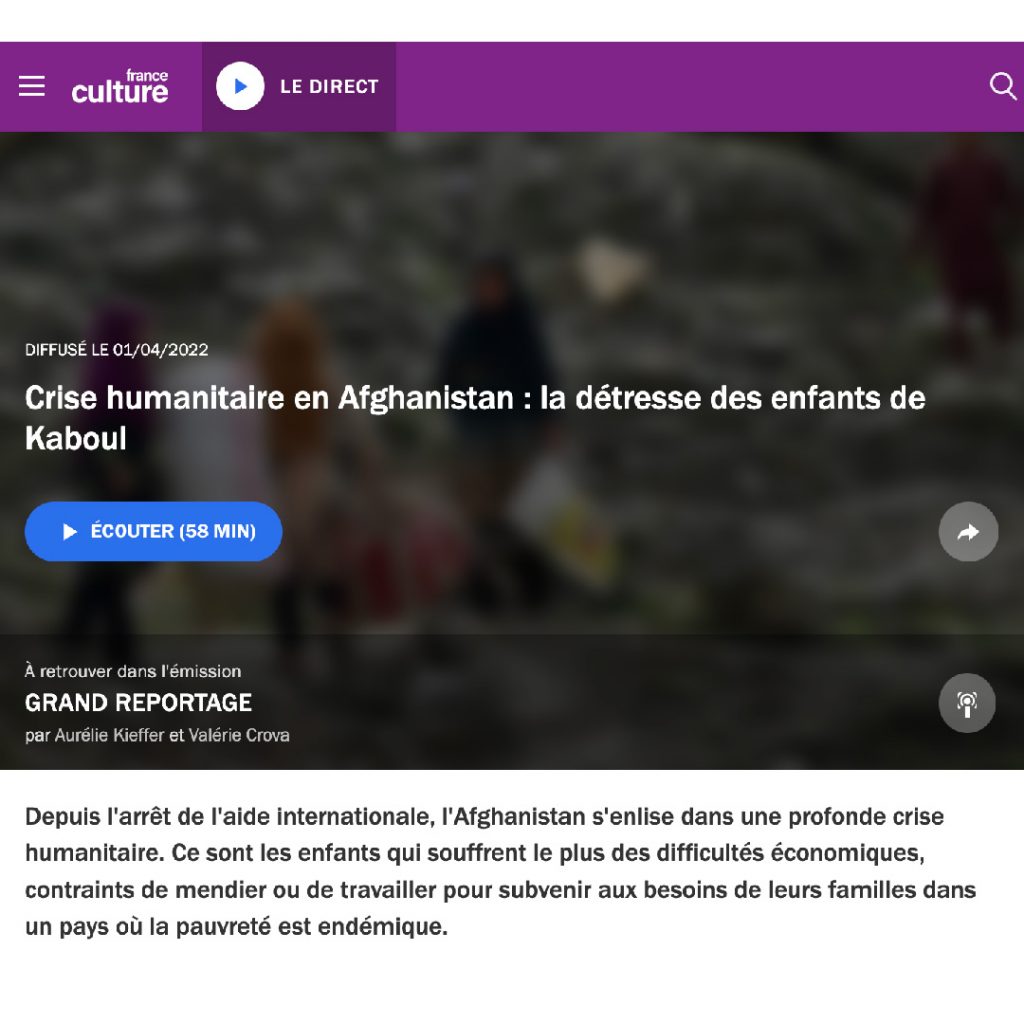The width and height of the screenshot is (1024, 1024).
Task: Start the live stream circular play button
Action: pyautogui.click(x=240, y=86)
